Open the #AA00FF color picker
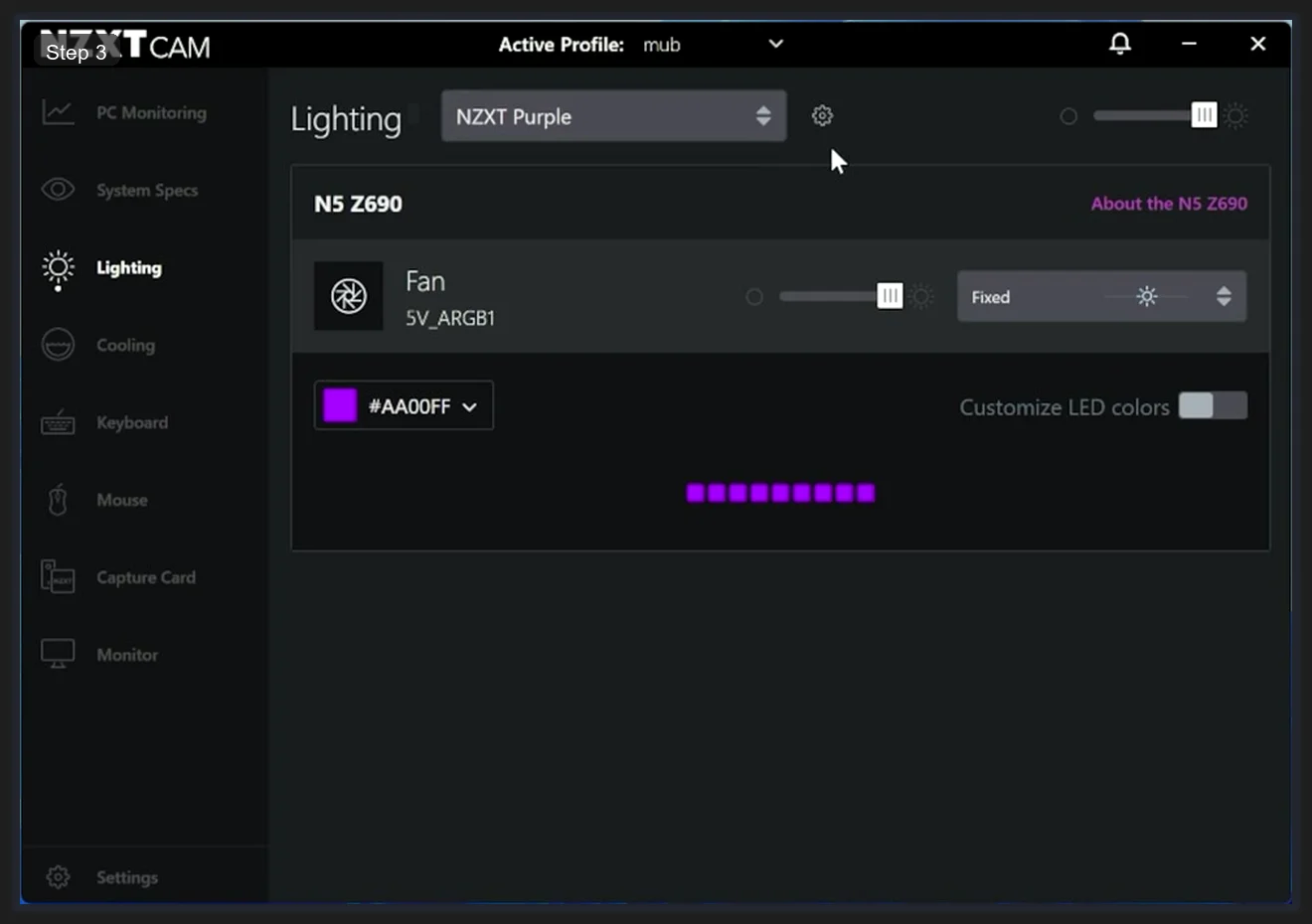The height and width of the screenshot is (924, 1312). tap(403, 405)
